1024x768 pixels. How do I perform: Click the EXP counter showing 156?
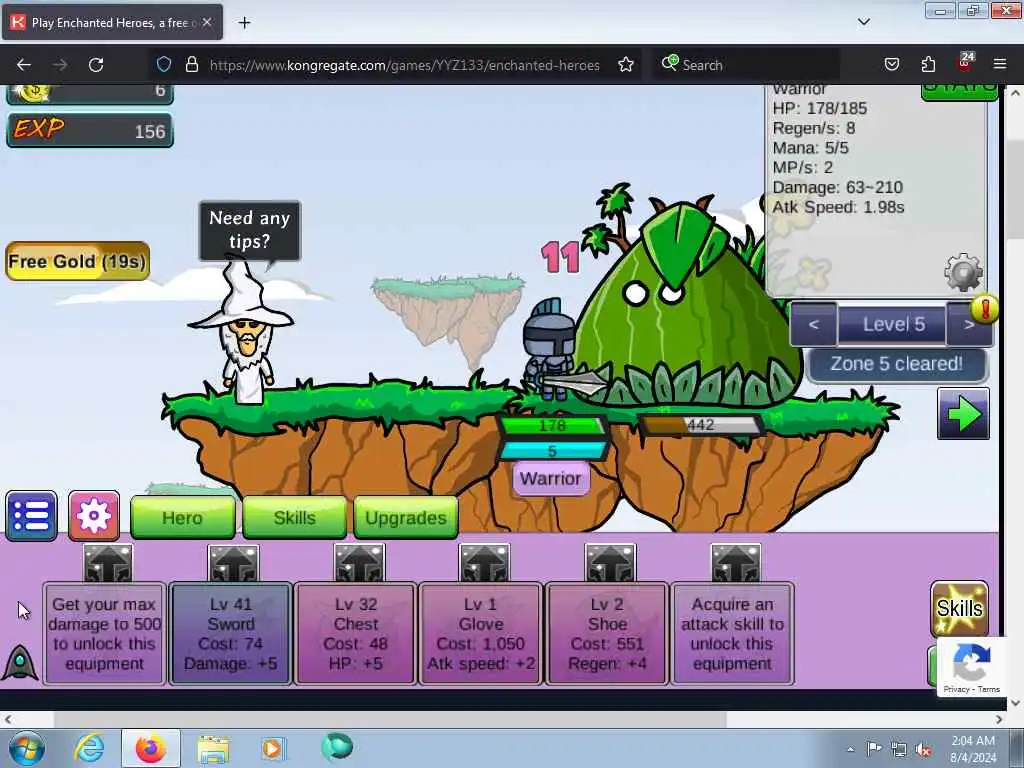(x=90, y=130)
